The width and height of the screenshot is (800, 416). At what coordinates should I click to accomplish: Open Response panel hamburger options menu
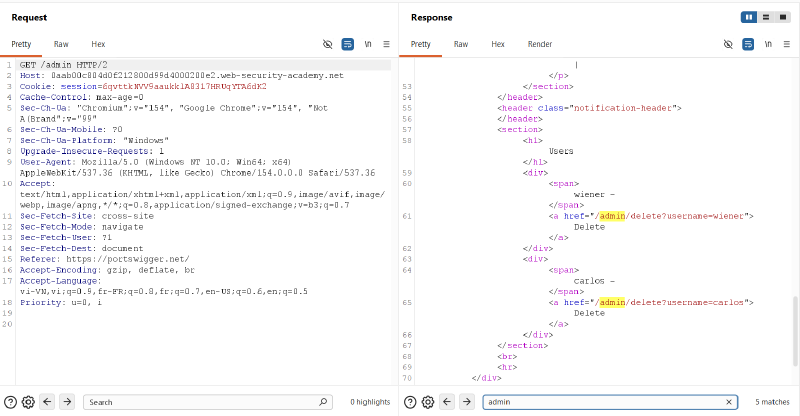point(787,44)
